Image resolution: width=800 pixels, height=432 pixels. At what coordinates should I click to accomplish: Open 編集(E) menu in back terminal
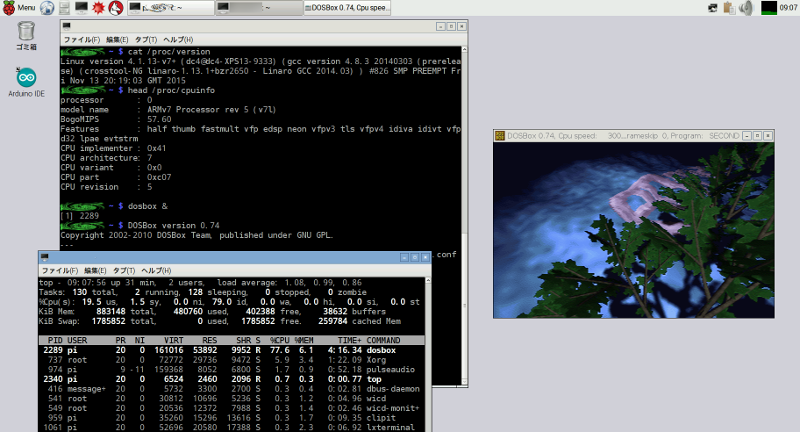117,39
